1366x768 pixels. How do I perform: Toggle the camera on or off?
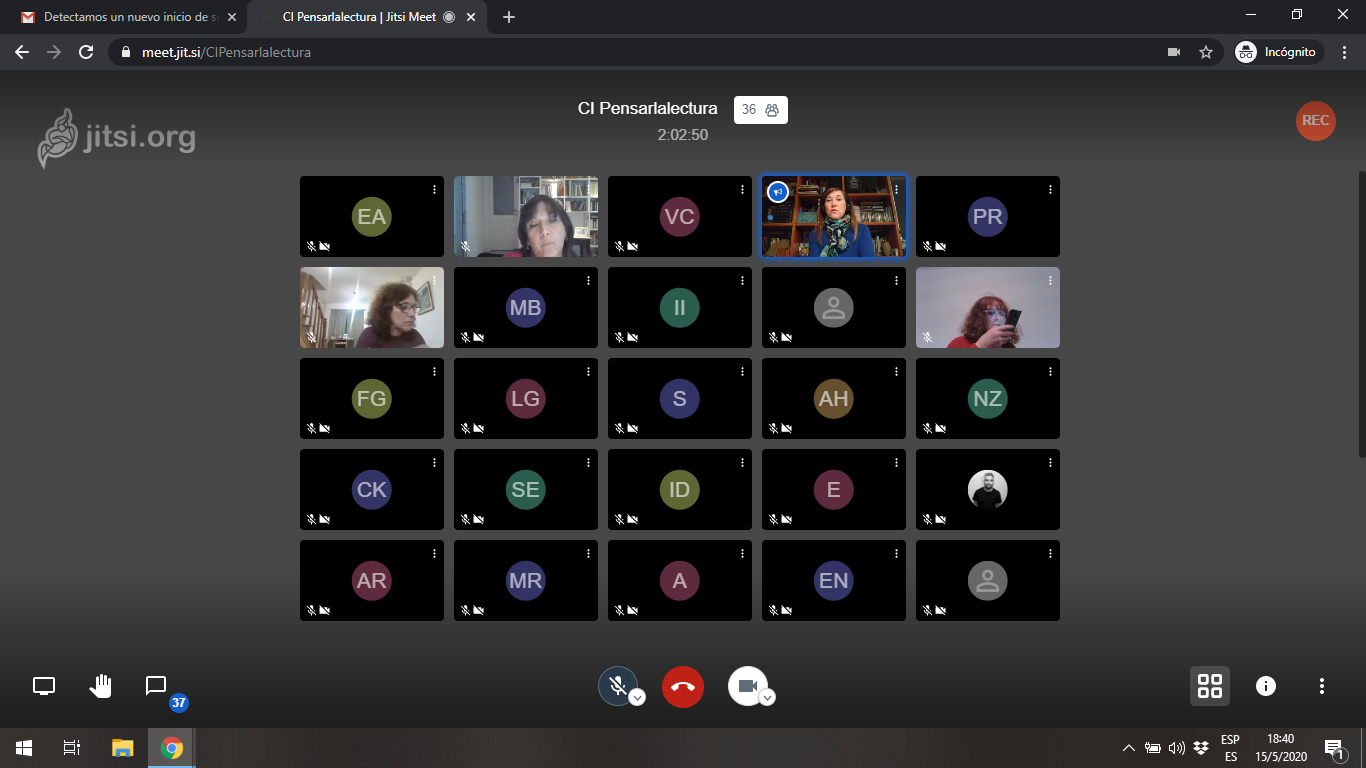tap(747, 686)
